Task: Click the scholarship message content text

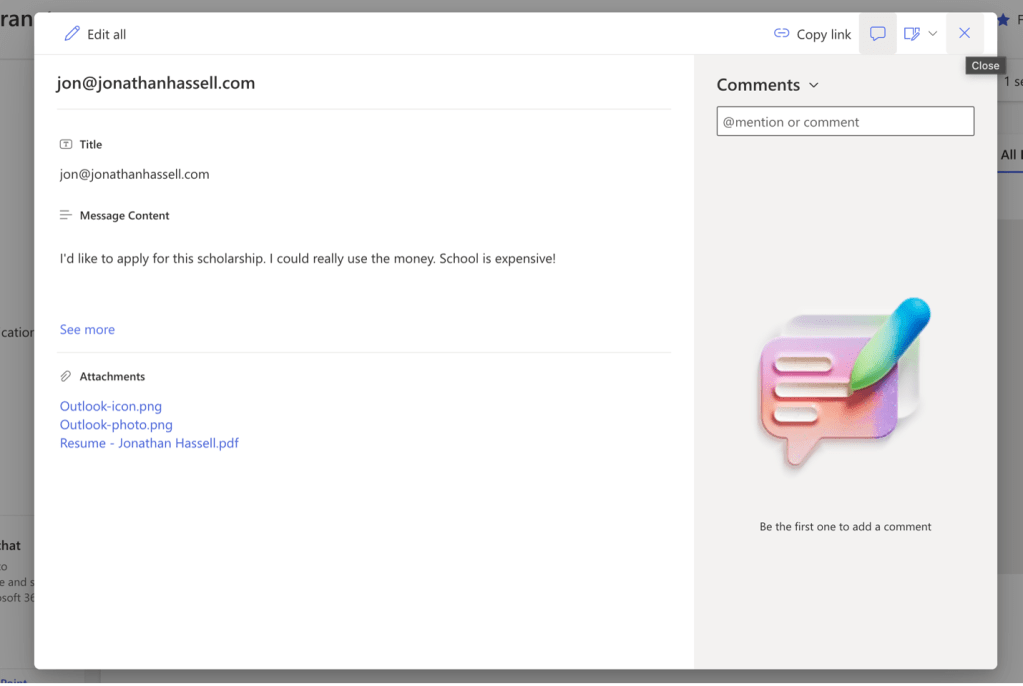Action: [308, 258]
